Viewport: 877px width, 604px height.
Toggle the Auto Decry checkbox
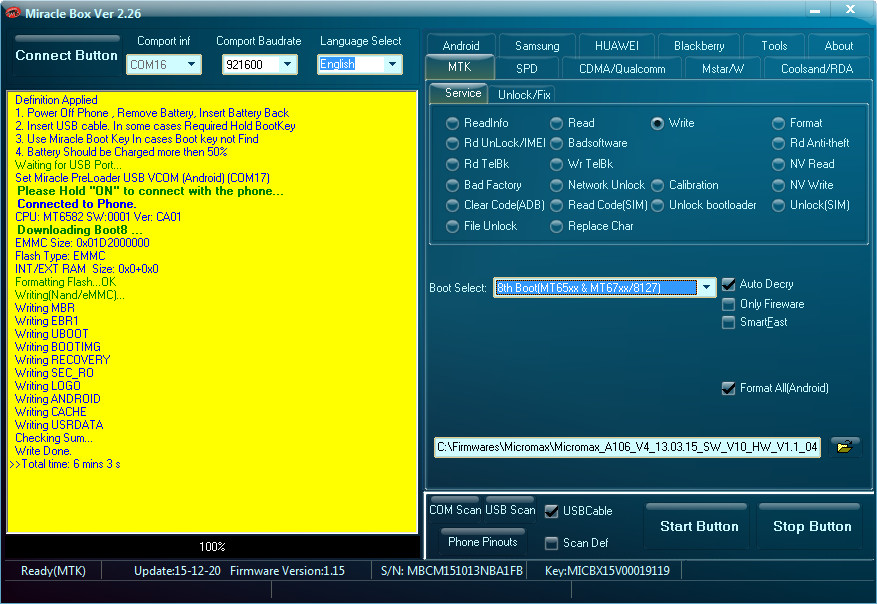[x=728, y=284]
